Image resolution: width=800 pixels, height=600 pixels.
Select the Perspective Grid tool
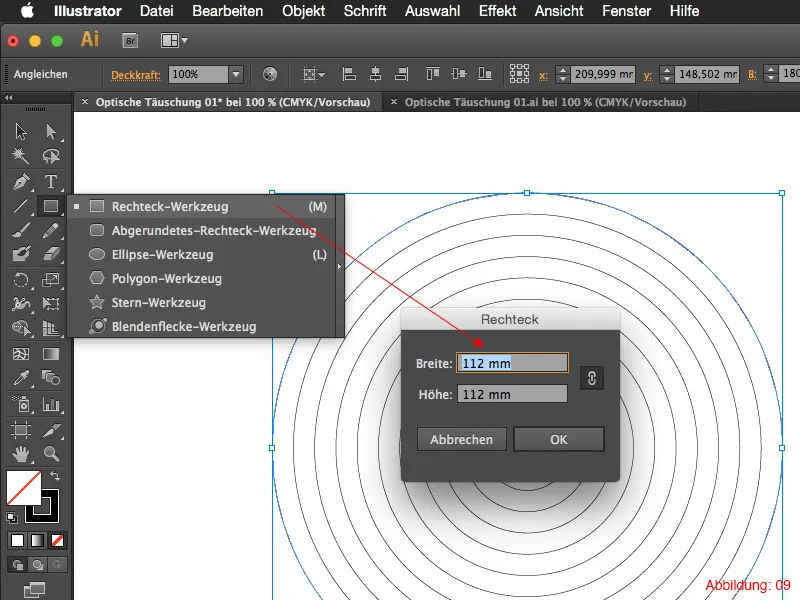pyautogui.click(x=51, y=328)
